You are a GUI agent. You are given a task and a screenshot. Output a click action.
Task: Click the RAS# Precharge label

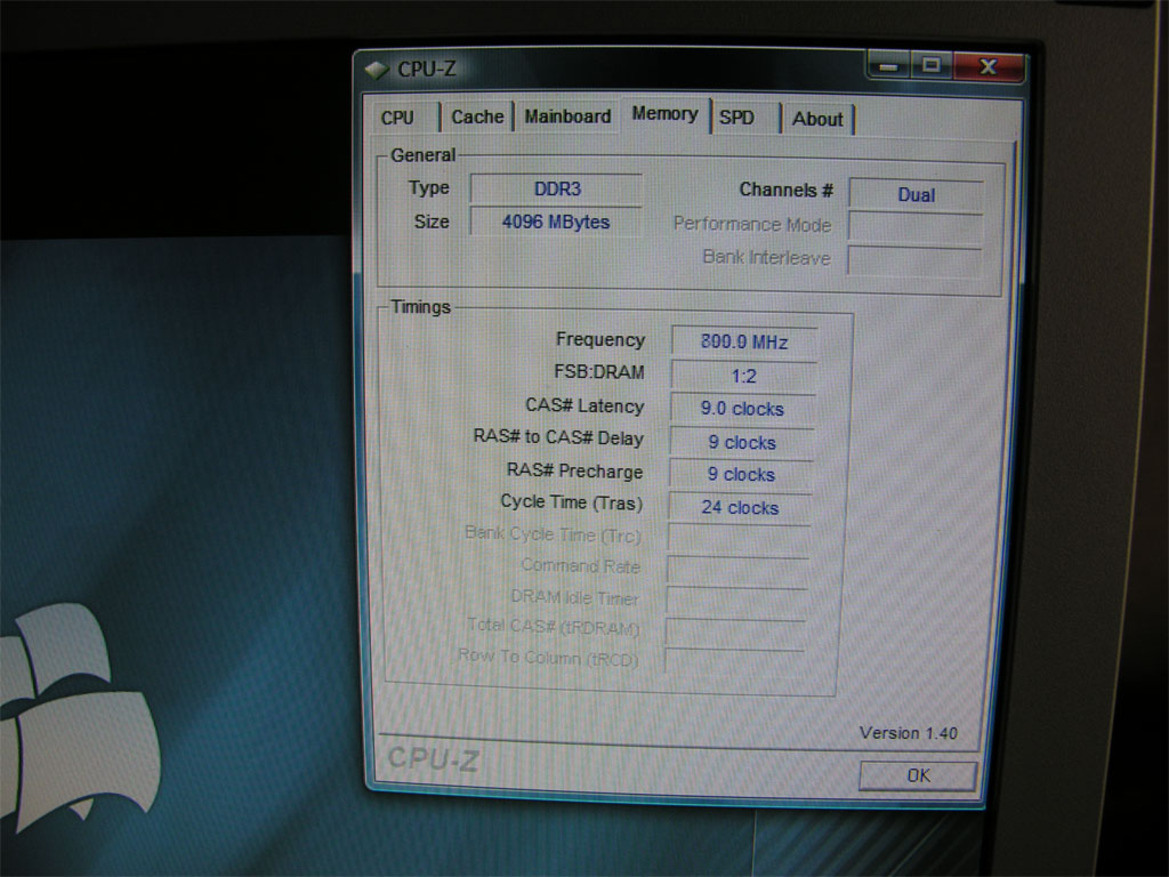click(575, 471)
